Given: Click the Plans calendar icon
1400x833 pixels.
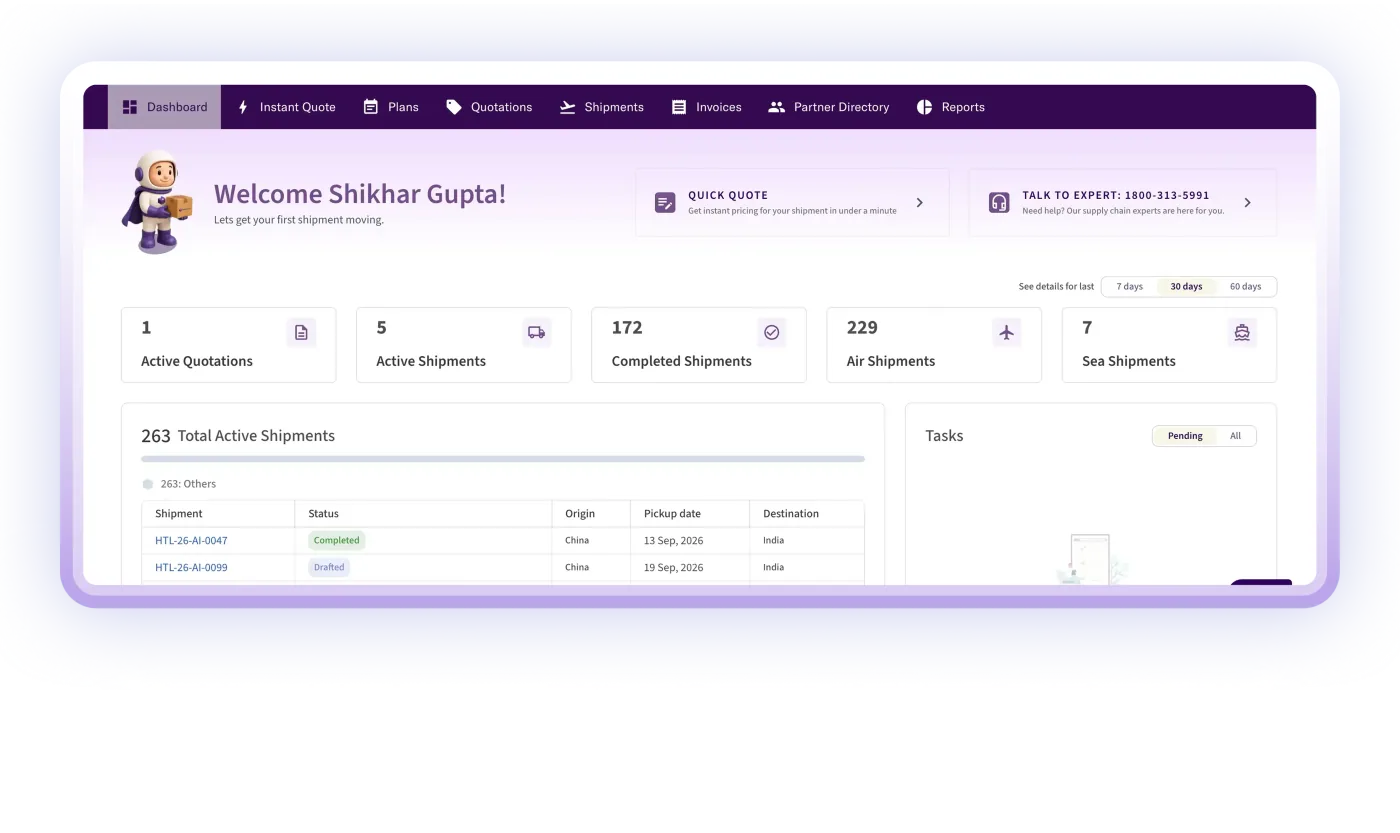Looking at the screenshot, I should click(371, 107).
